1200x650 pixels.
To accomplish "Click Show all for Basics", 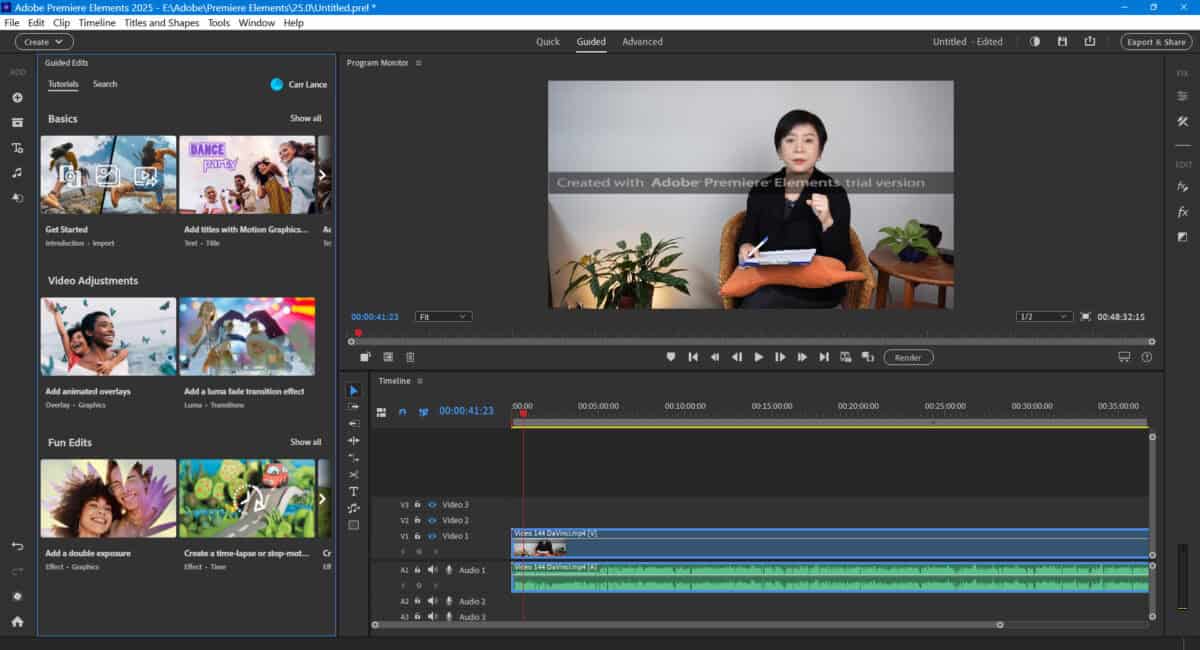I will (x=306, y=118).
